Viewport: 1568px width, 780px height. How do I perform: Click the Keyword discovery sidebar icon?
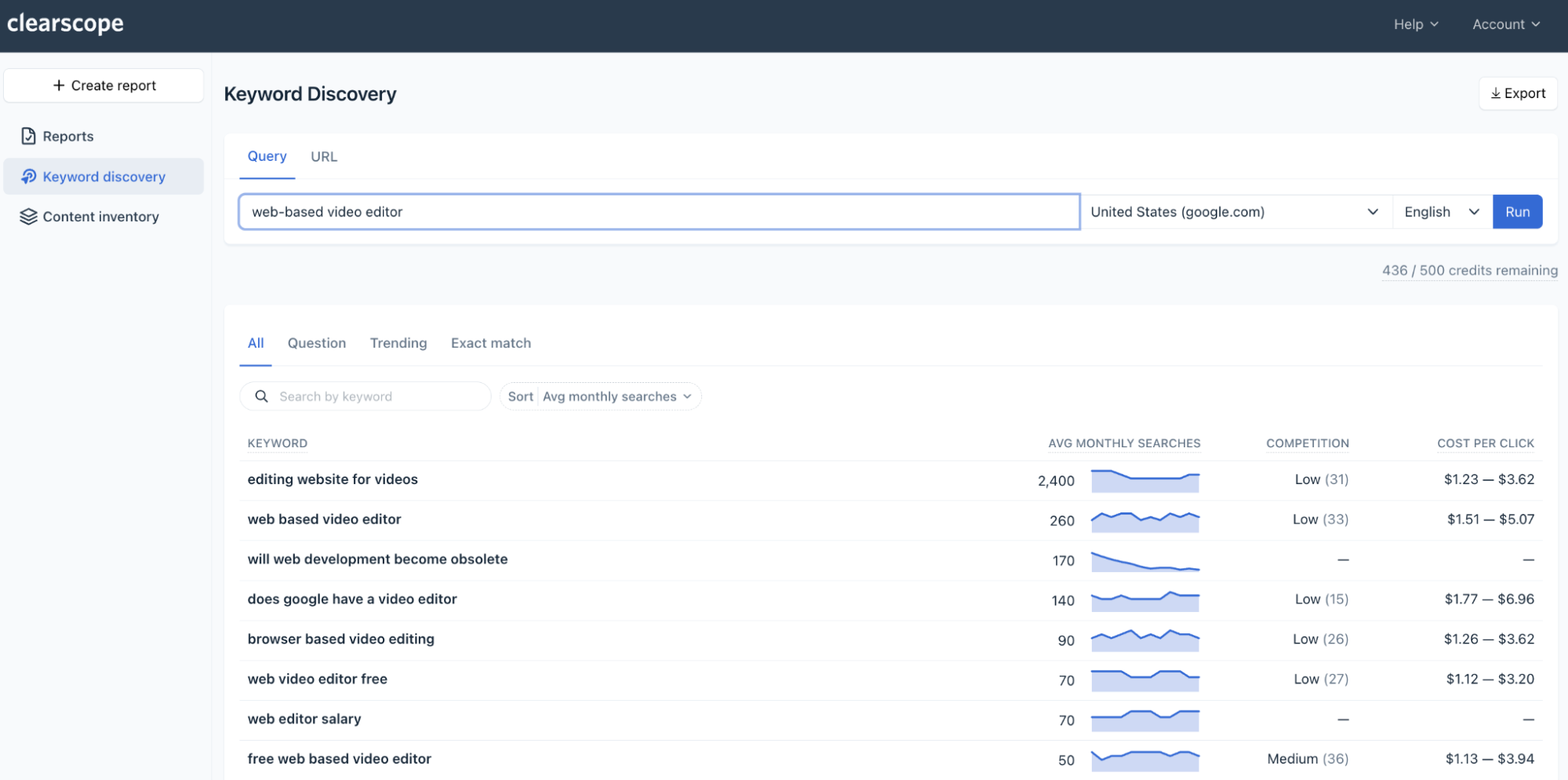pyautogui.click(x=28, y=177)
